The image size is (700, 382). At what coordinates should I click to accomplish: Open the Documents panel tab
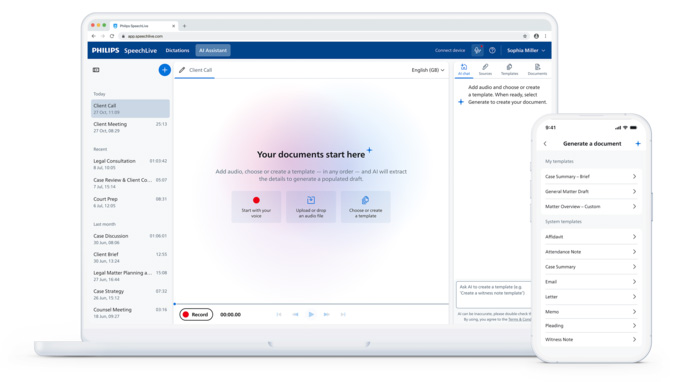537,69
